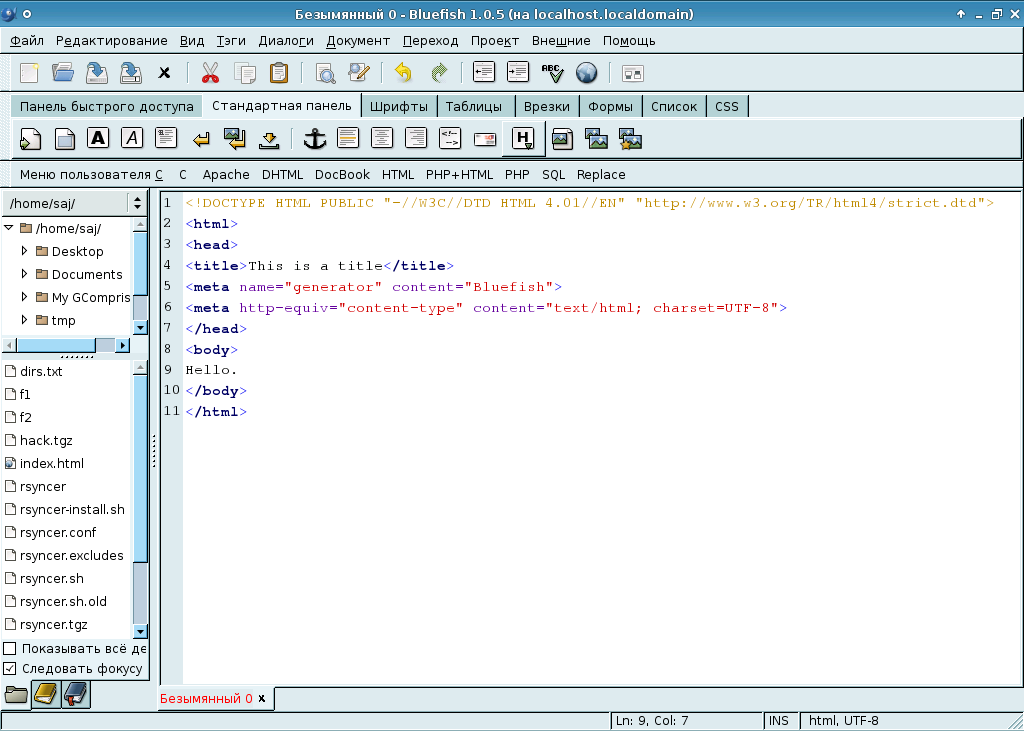Screen dimensions: 1024x732
Task: Toggle the Italic tag icon
Action: coord(131,138)
